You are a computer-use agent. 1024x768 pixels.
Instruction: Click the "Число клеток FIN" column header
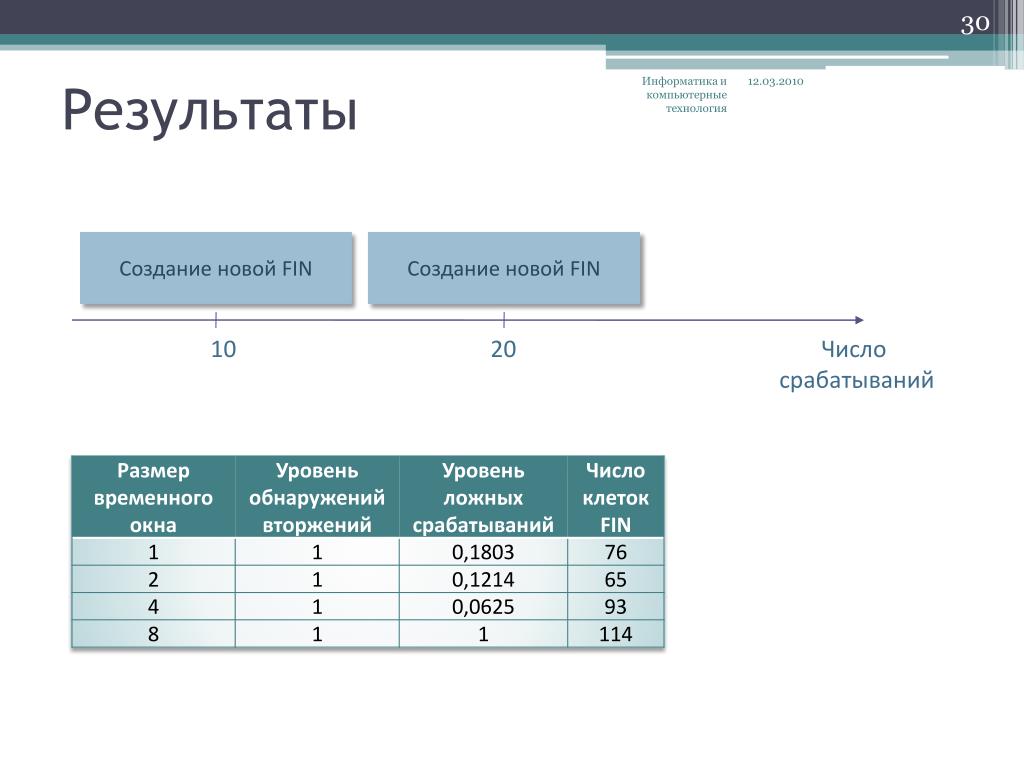click(616, 497)
